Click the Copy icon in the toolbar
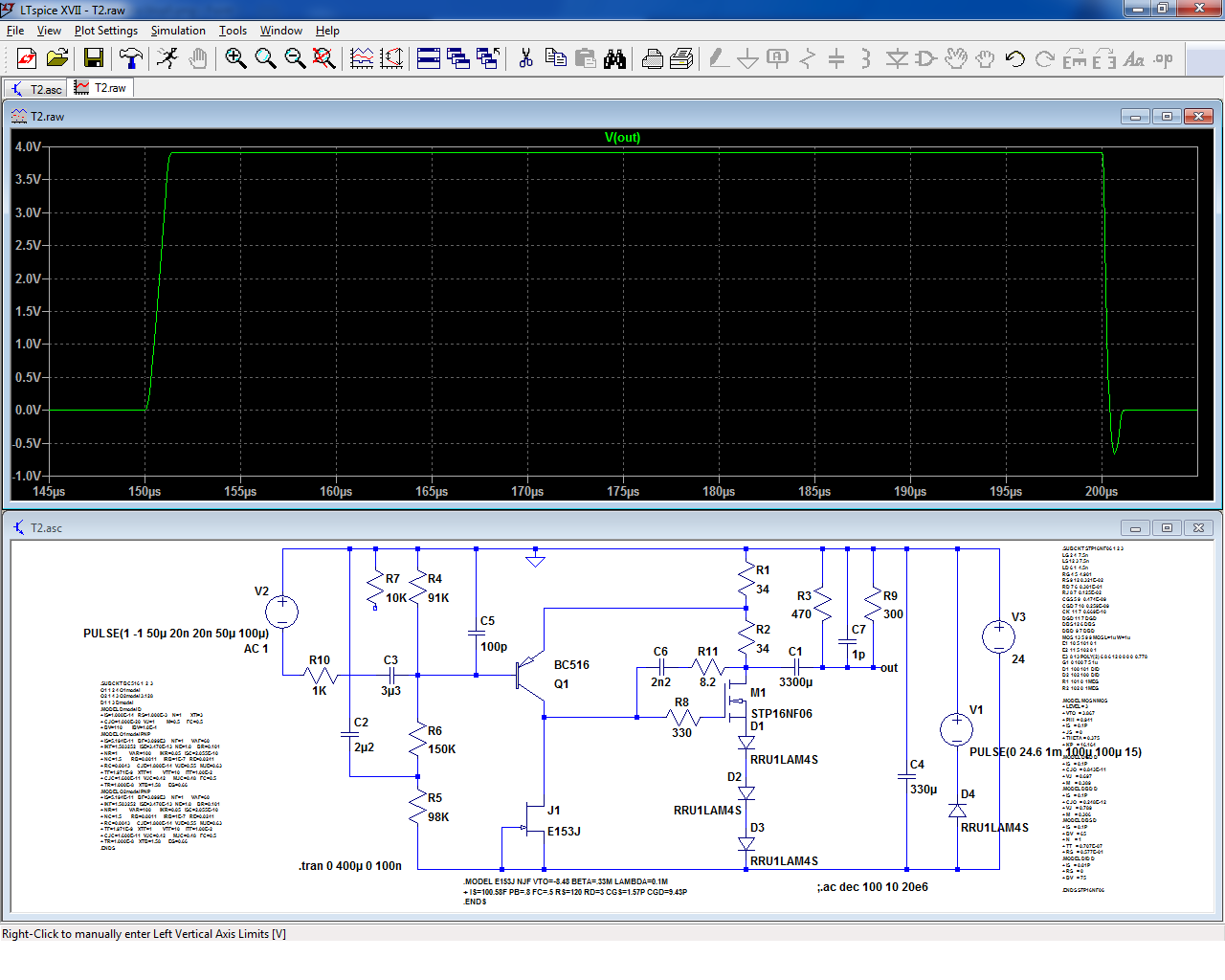The width and height of the screenshot is (1225, 980). point(555,59)
